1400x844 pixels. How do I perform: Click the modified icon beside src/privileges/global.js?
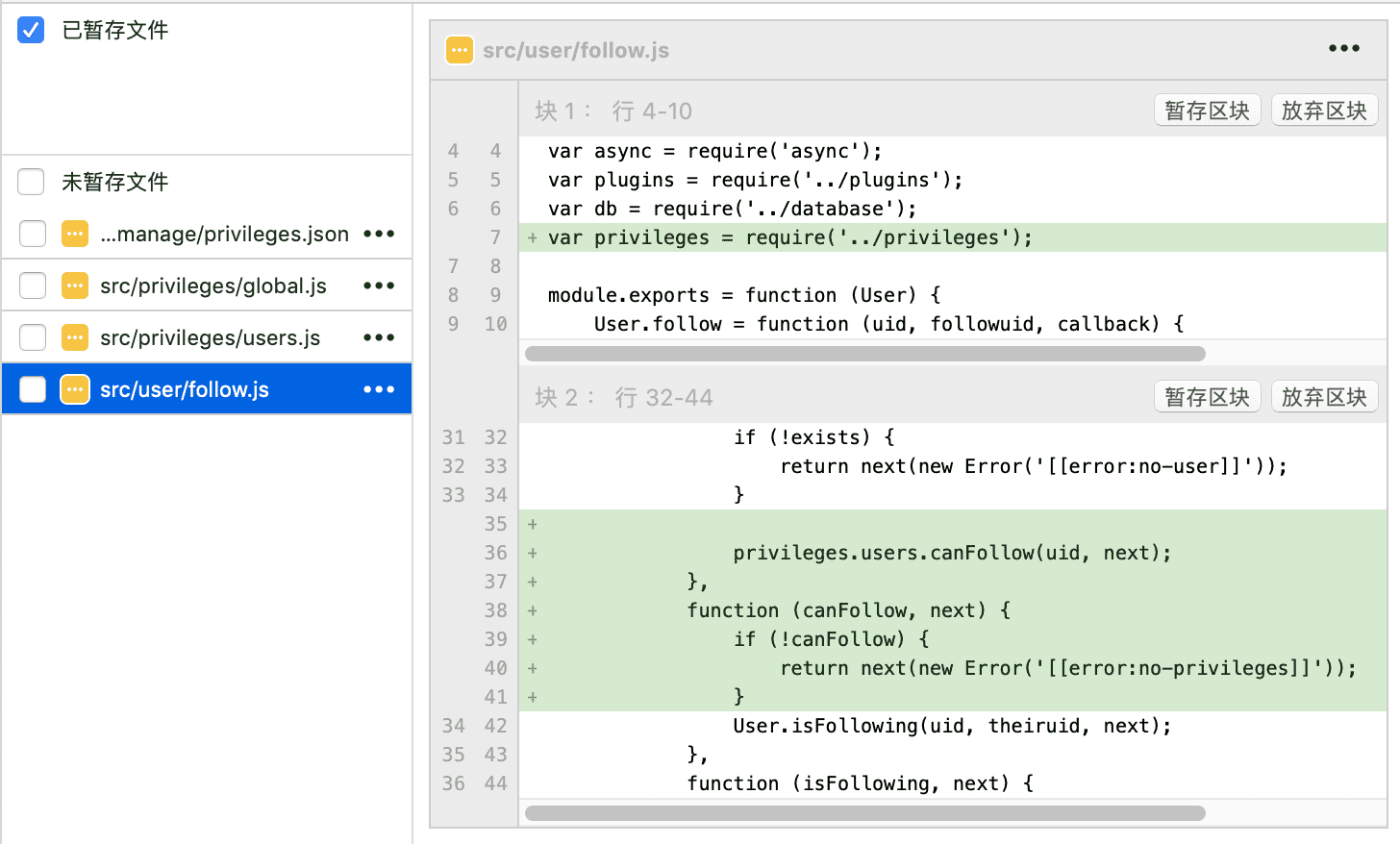[x=75, y=285]
